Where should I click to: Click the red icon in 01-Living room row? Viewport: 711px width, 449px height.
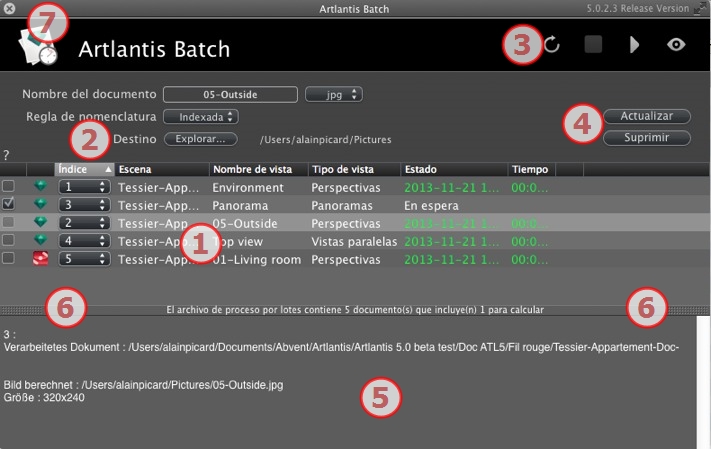coord(40,259)
